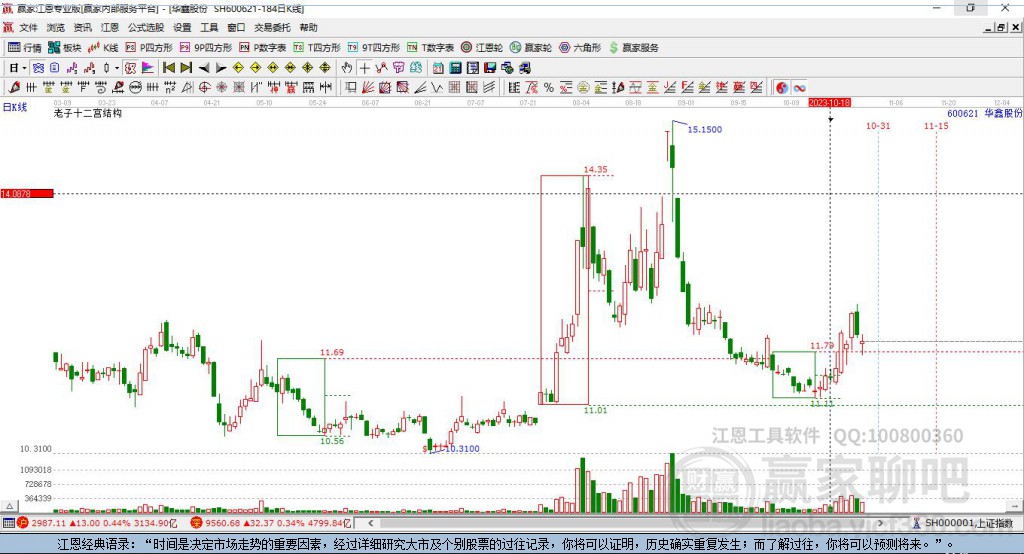Screen dimensions: 1024x554
Task: Select the percent % retracement tool
Action: (x=549, y=88)
